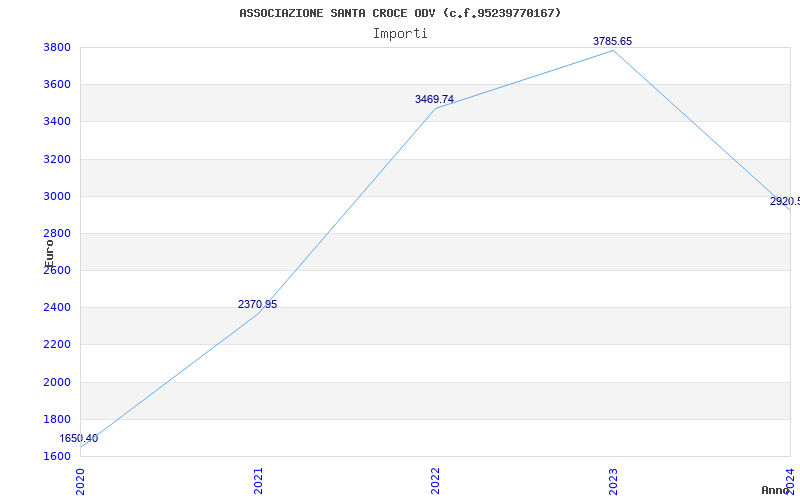The height and width of the screenshot is (500, 800).
Task: Click the 3200 y-axis value
Action: [x=57, y=159]
